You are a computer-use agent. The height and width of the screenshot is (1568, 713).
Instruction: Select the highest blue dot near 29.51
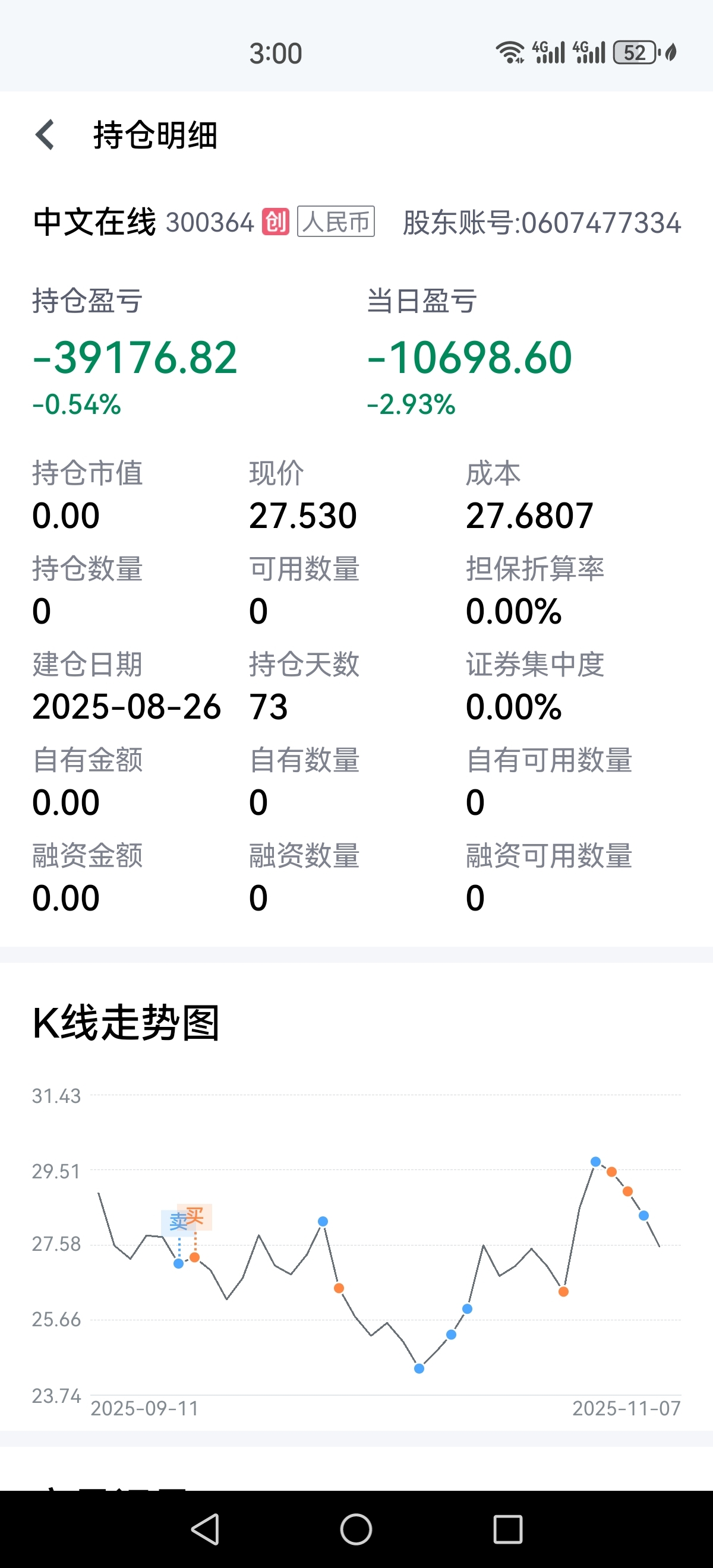coord(595,1161)
